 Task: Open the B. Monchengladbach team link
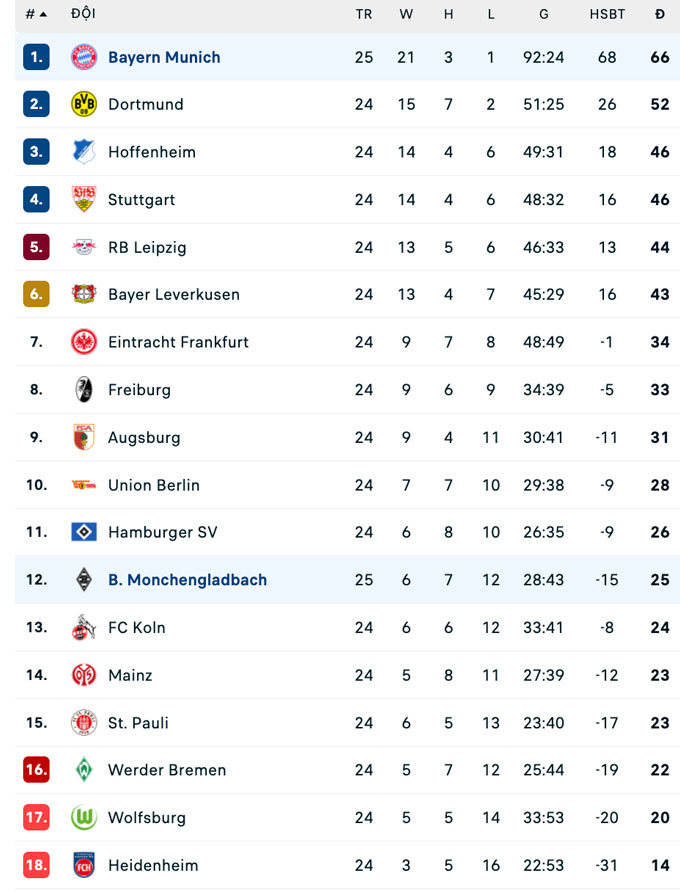point(187,580)
